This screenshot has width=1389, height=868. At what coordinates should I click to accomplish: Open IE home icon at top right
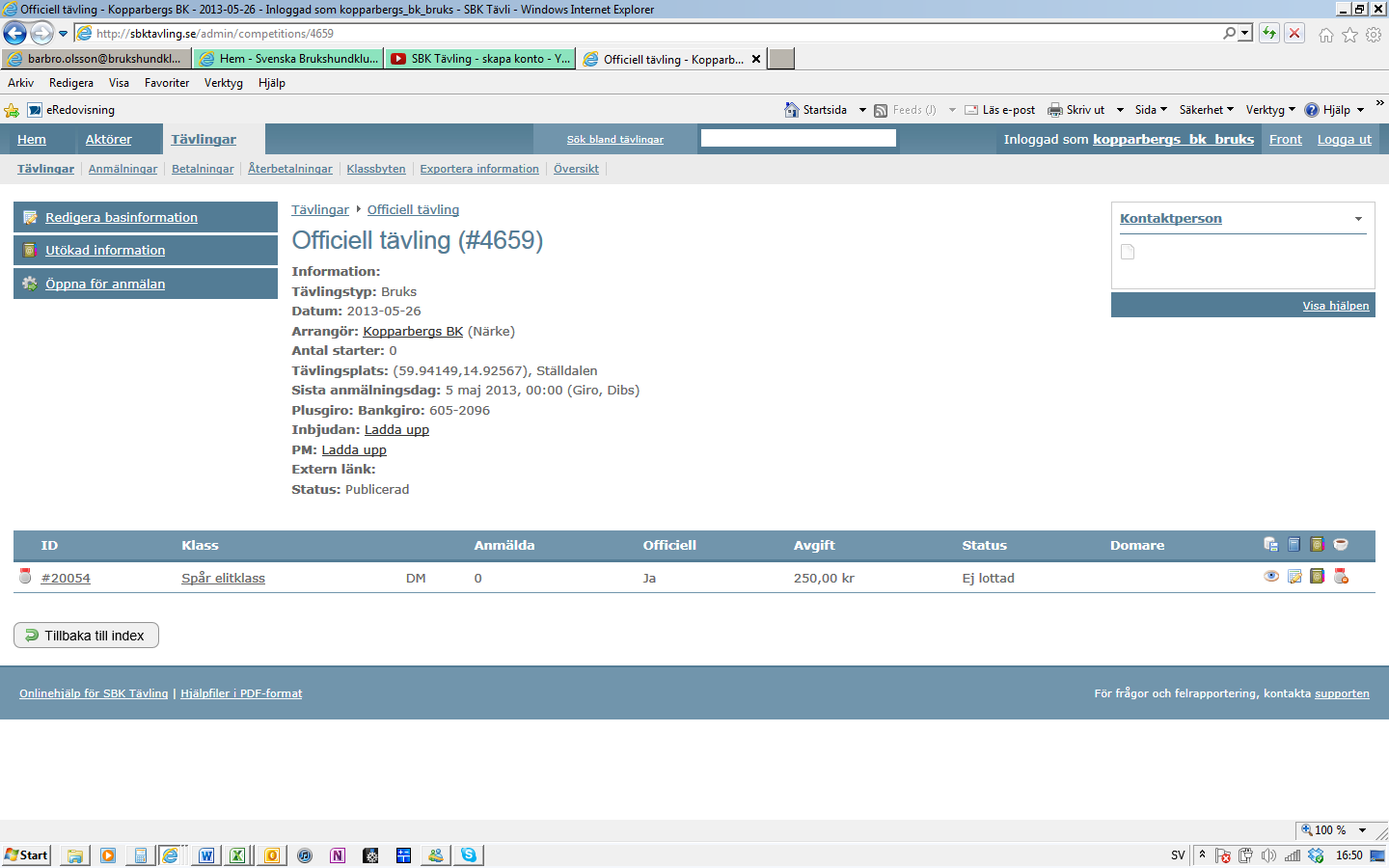[x=1326, y=35]
